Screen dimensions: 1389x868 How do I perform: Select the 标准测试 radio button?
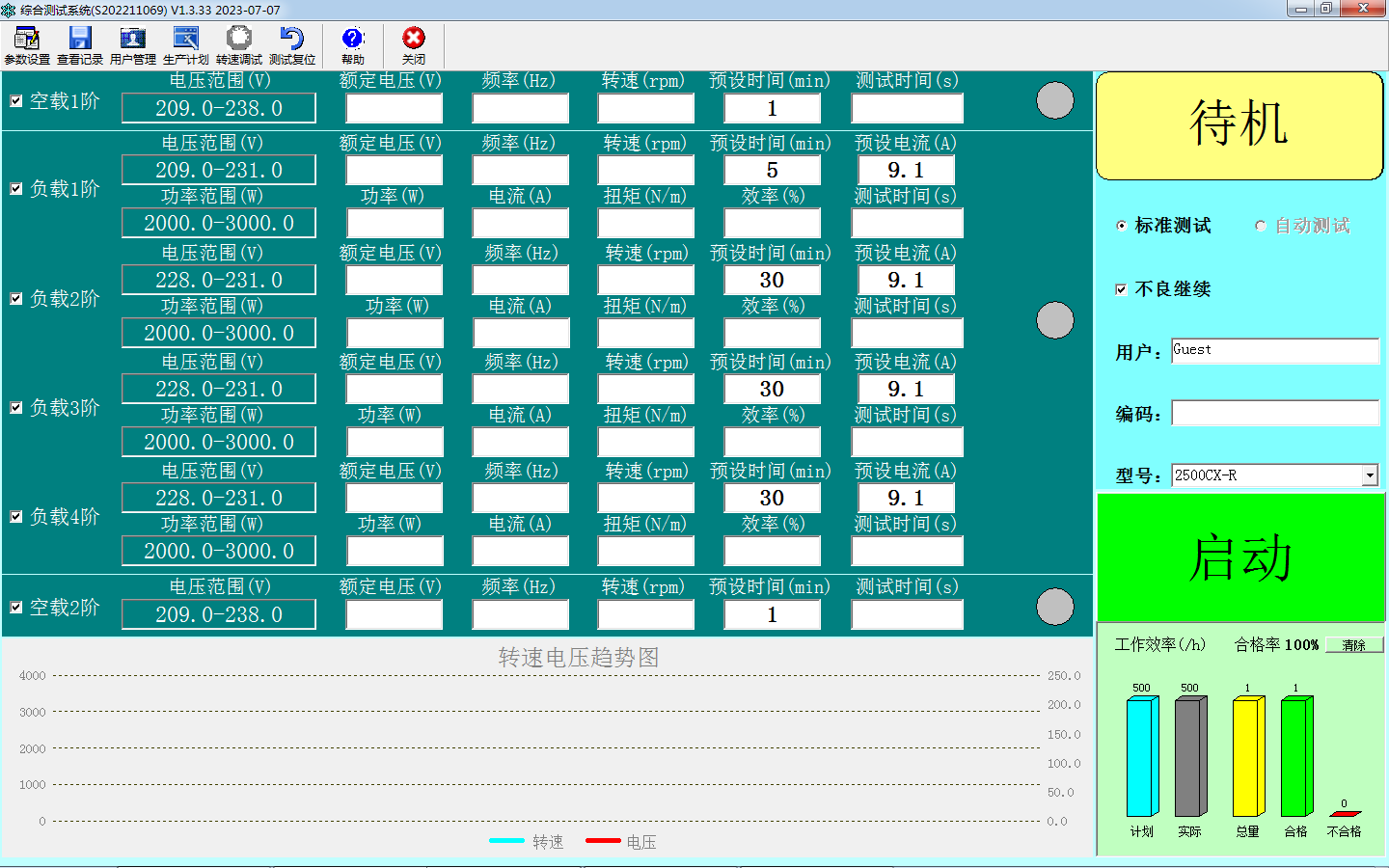(1122, 226)
